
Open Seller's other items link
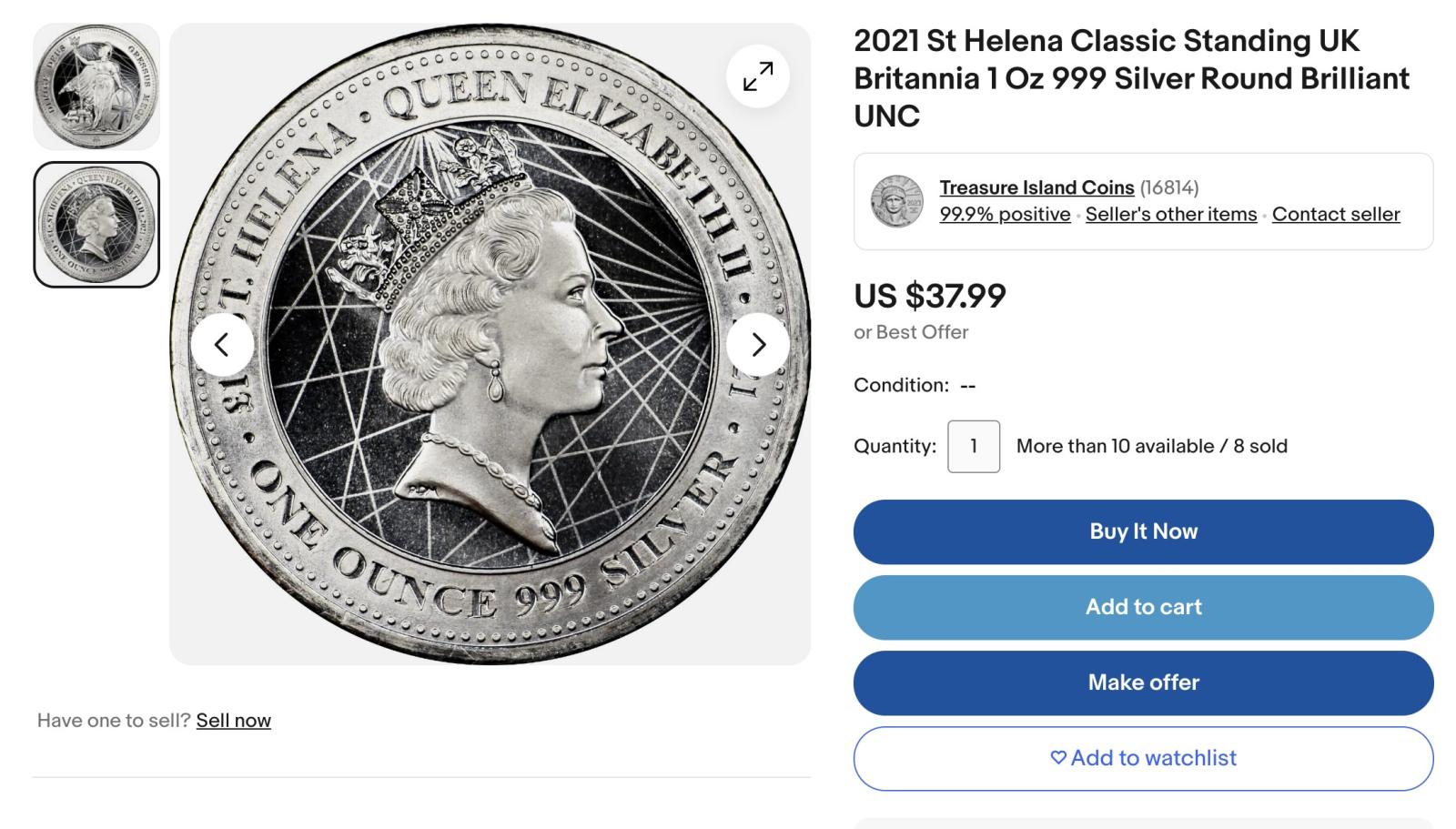pos(1170,215)
